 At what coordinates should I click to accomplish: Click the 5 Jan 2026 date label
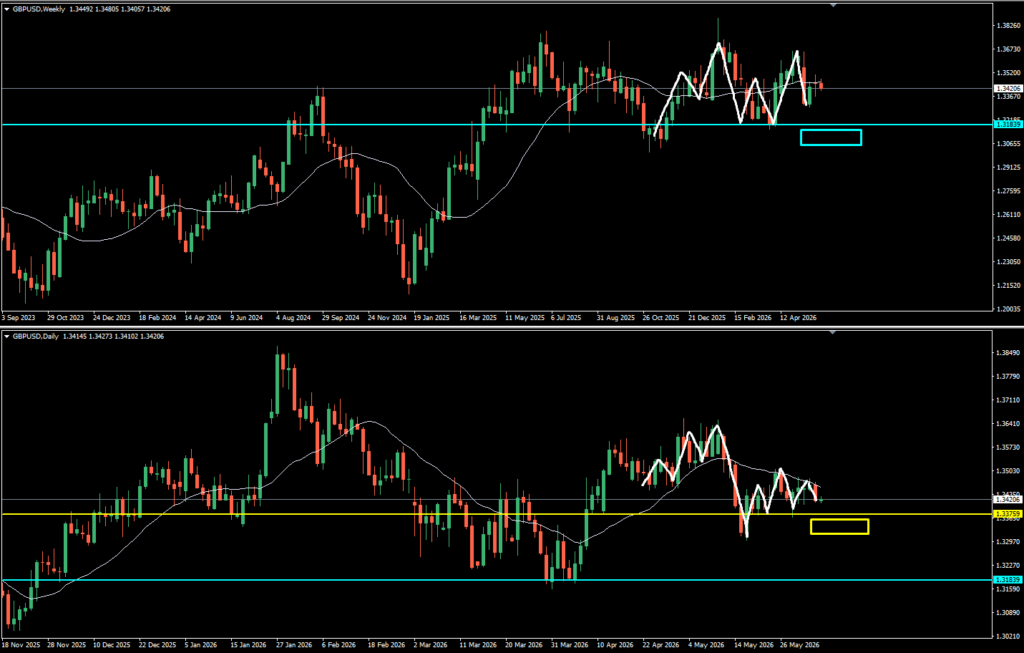[202, 645]
